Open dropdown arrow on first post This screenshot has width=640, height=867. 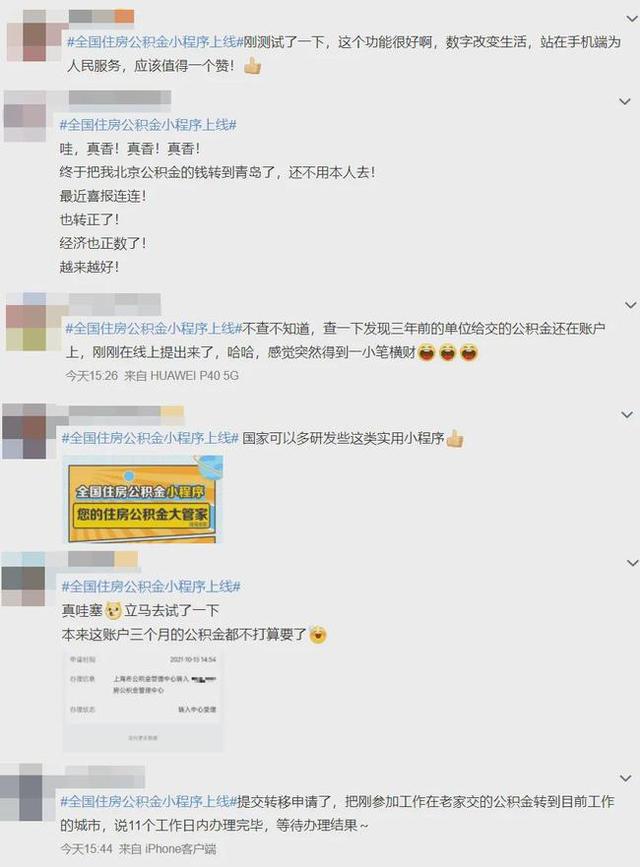(x=632, y=19)
